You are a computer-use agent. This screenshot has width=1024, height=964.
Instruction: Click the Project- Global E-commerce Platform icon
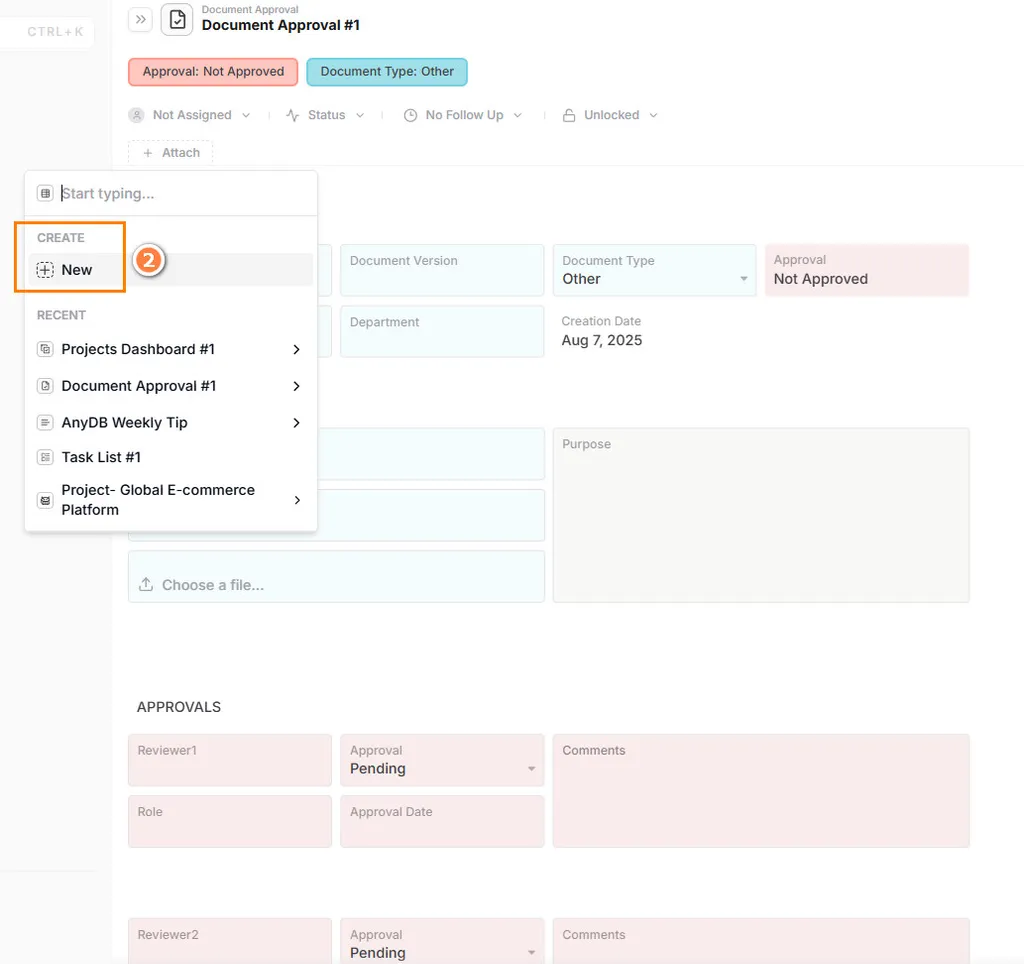pyautogui.click(x=45, y=500)
